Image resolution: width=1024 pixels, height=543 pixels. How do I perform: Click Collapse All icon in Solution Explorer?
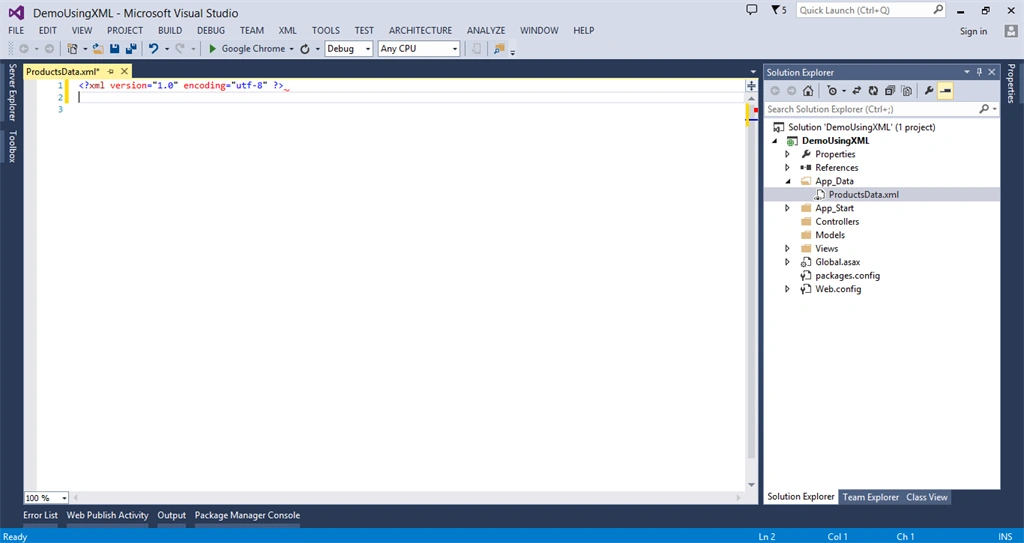click(x=889, y=91)
